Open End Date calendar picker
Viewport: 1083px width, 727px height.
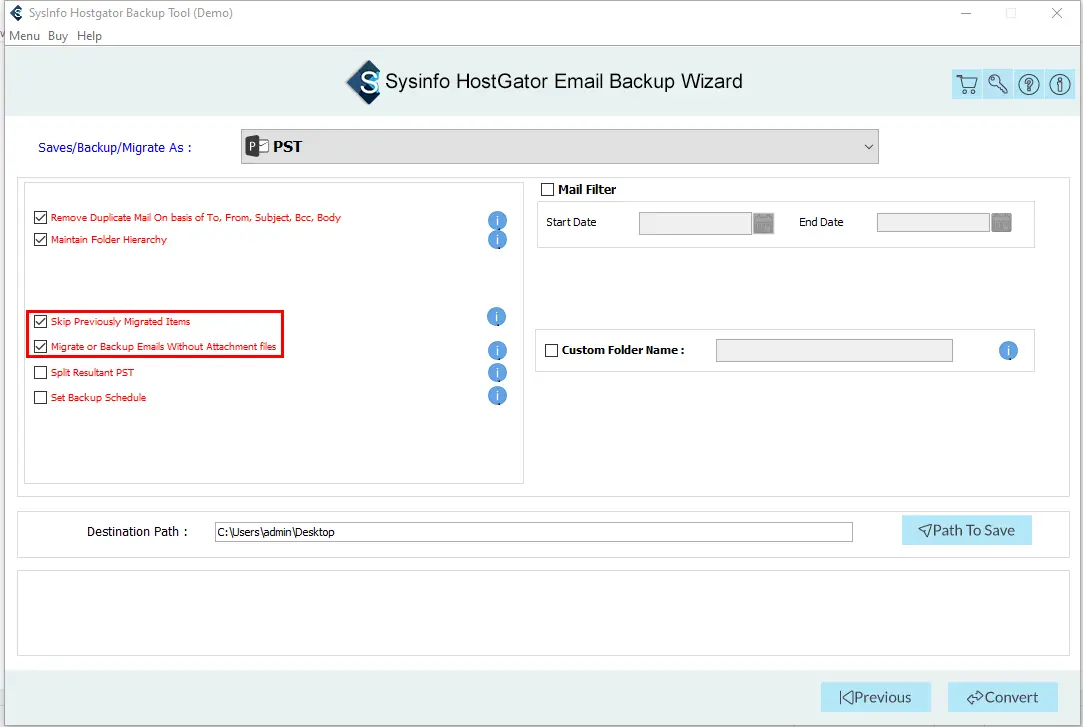tap(1001, 222)
